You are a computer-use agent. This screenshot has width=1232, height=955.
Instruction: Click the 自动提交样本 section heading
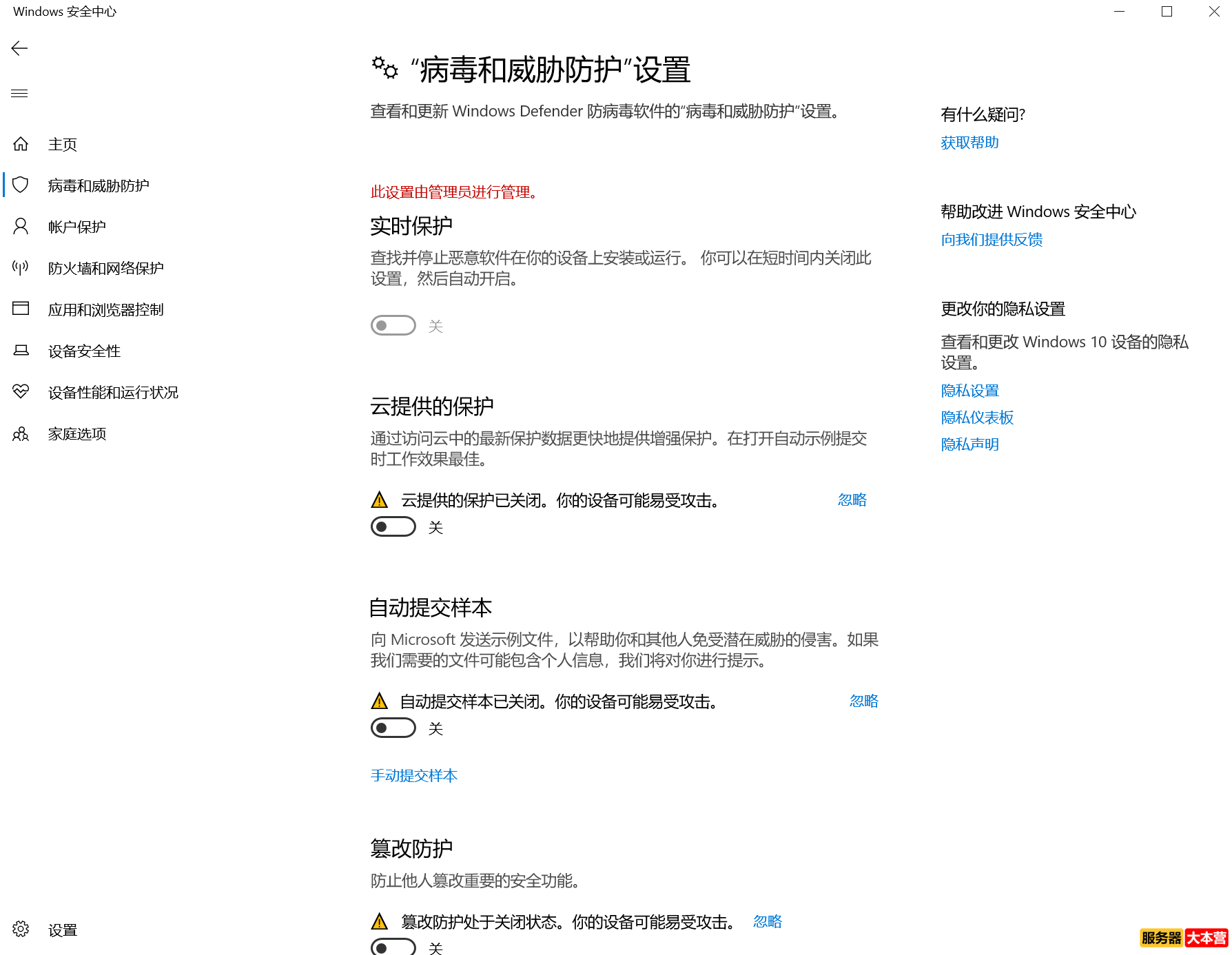click(431, 607)
